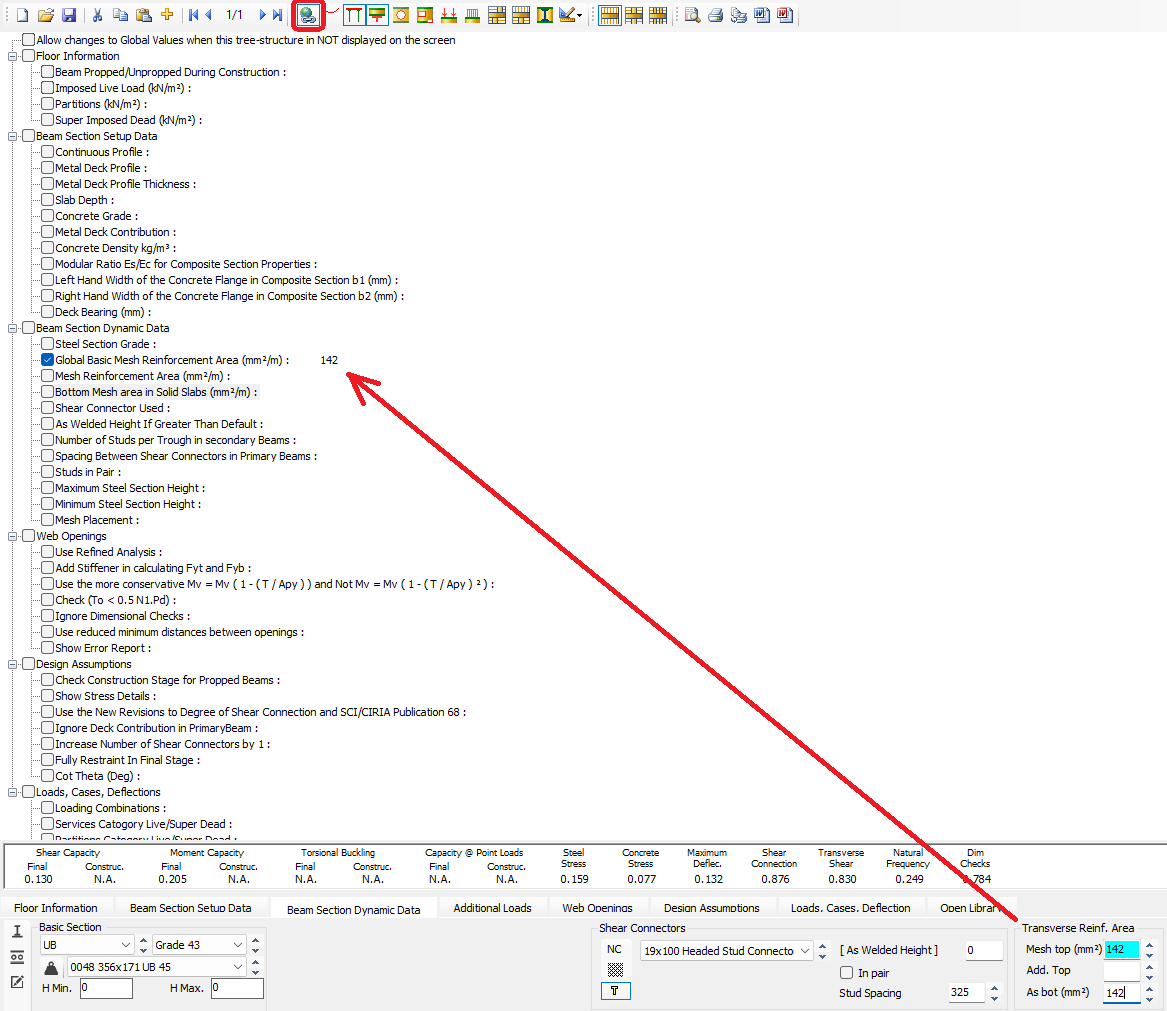Select the headed stud T button

[x=615, y=991]
